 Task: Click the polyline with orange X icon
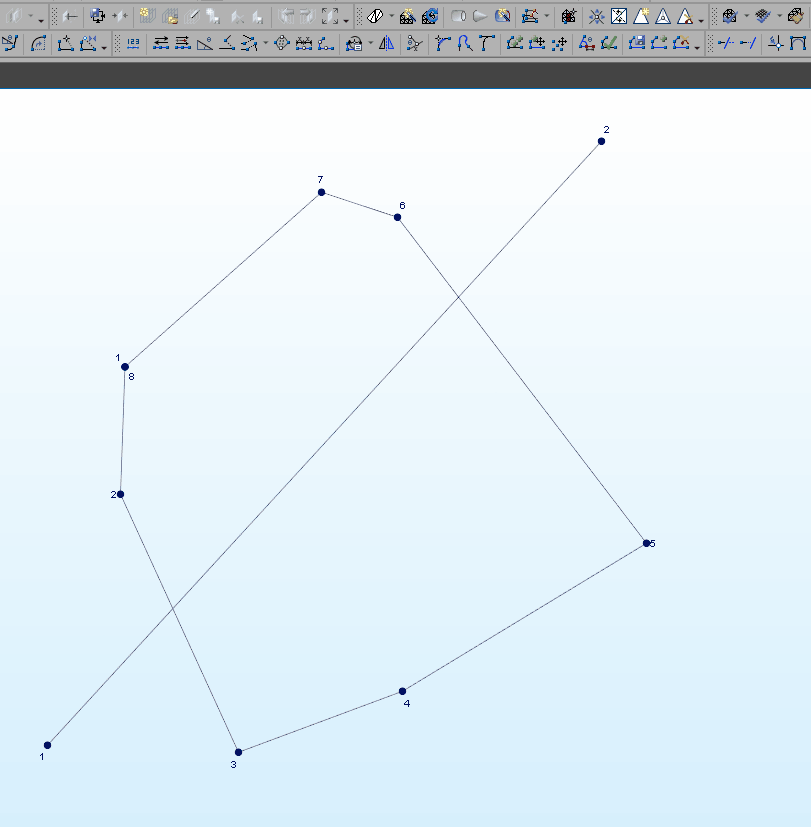(x=681, y=43)
